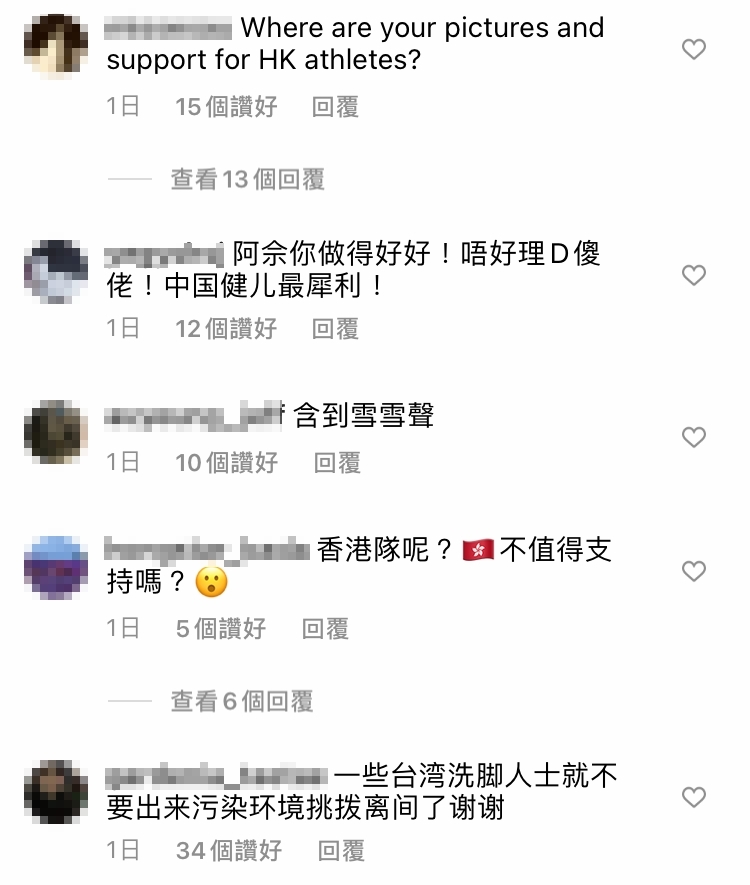View the 15個讚好 likes list
Image resolution: width=750 pixels, height=885 pixels.
[226, 107]
